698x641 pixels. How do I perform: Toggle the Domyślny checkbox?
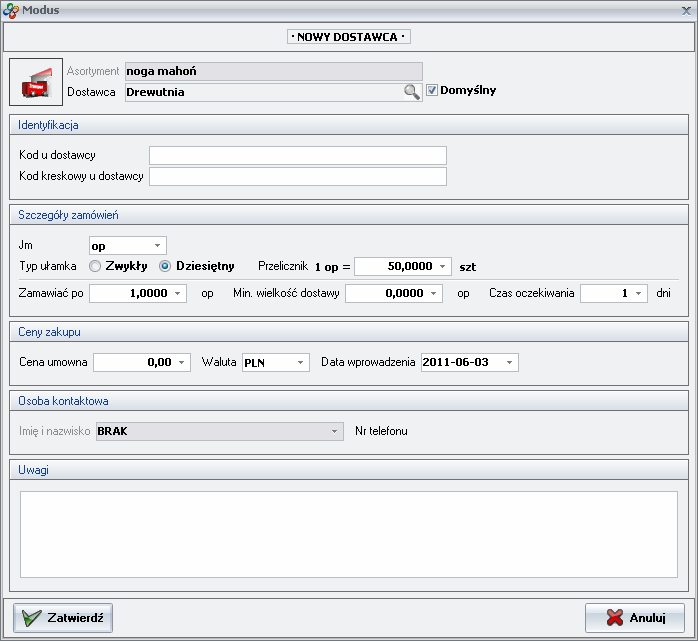pos(432,91)
